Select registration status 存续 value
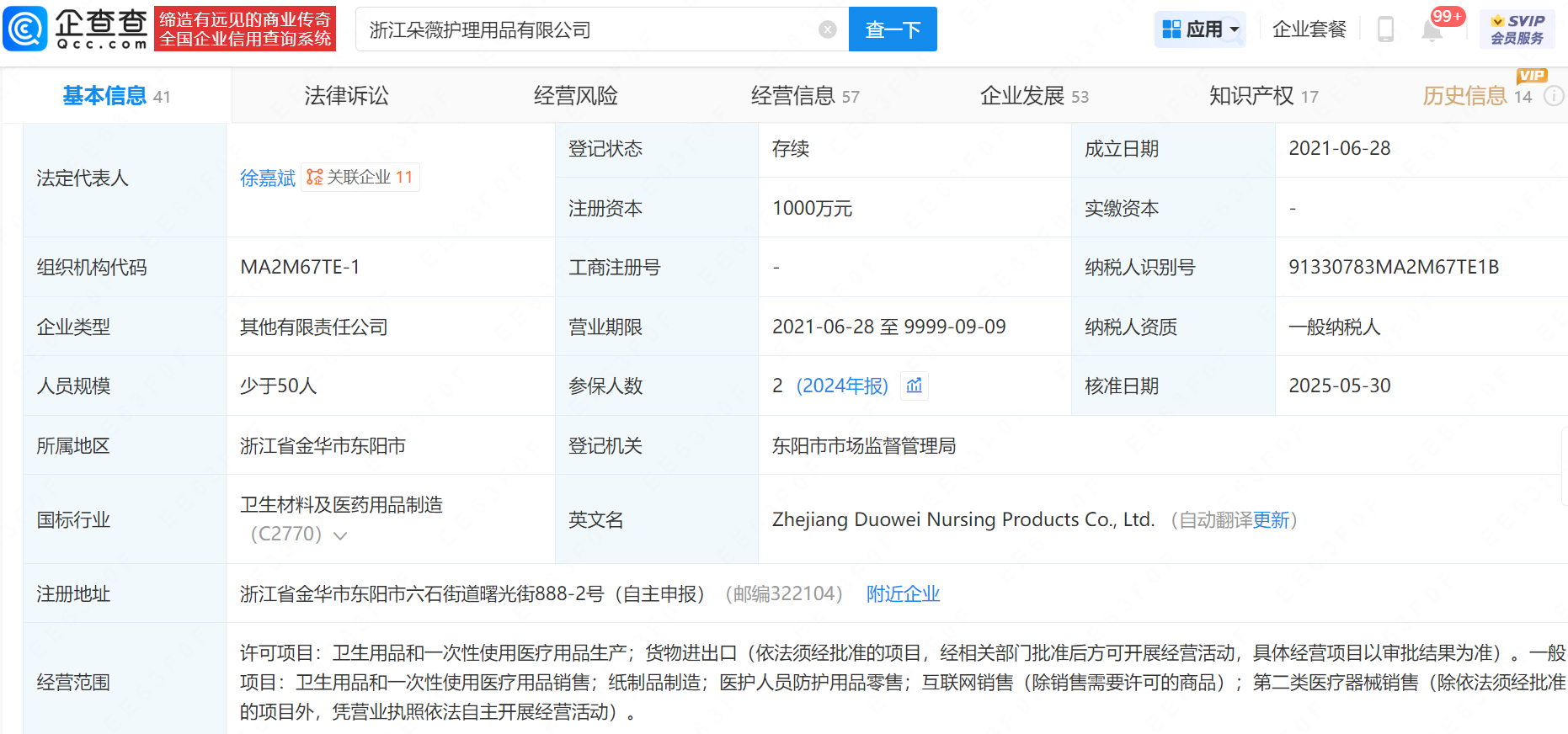 [x=791, y=148]
